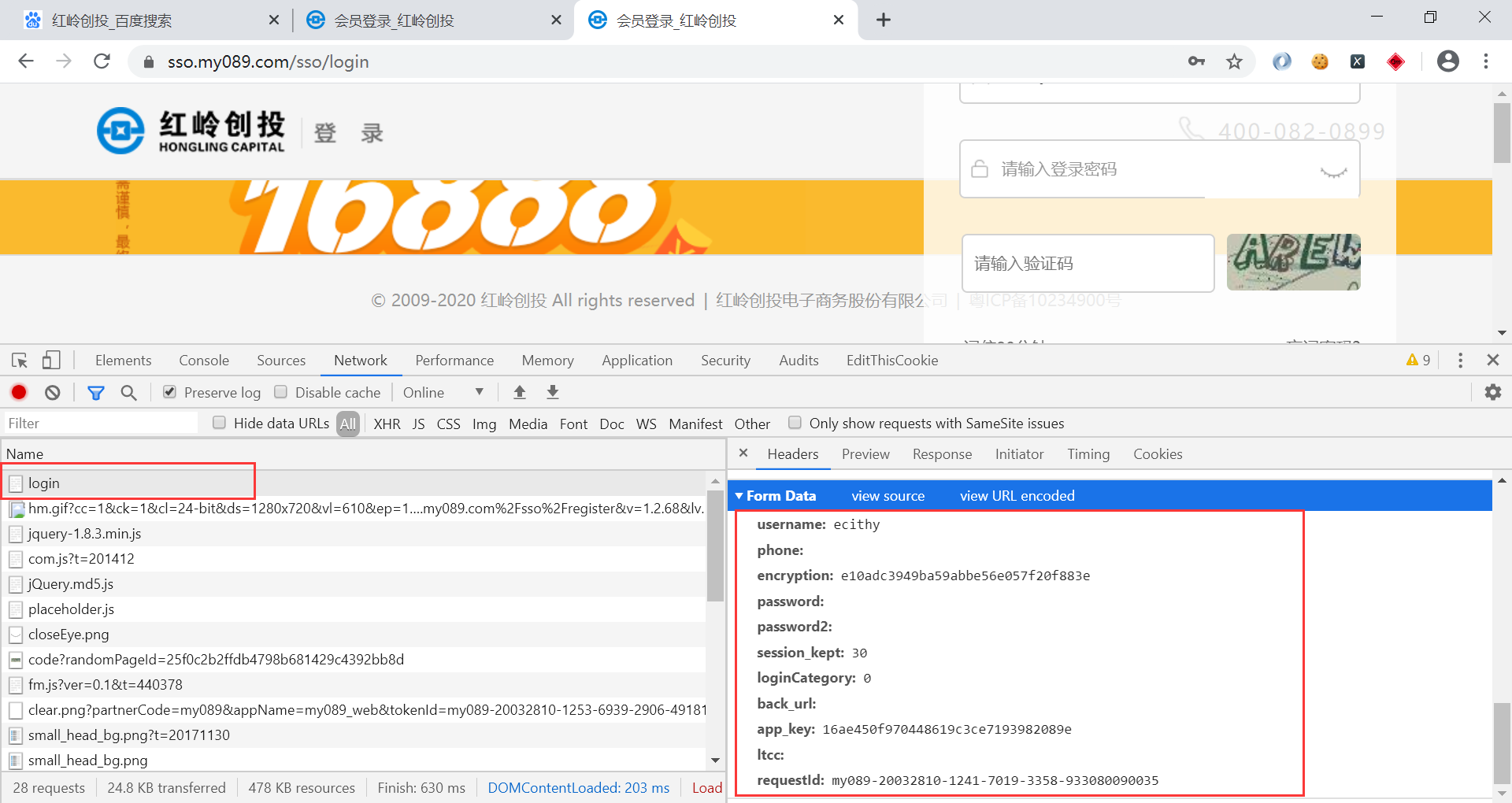The width and height of the screenshot is (1512, 803).
Task: Toggle the network filter funnel icon
Action: 95,392
